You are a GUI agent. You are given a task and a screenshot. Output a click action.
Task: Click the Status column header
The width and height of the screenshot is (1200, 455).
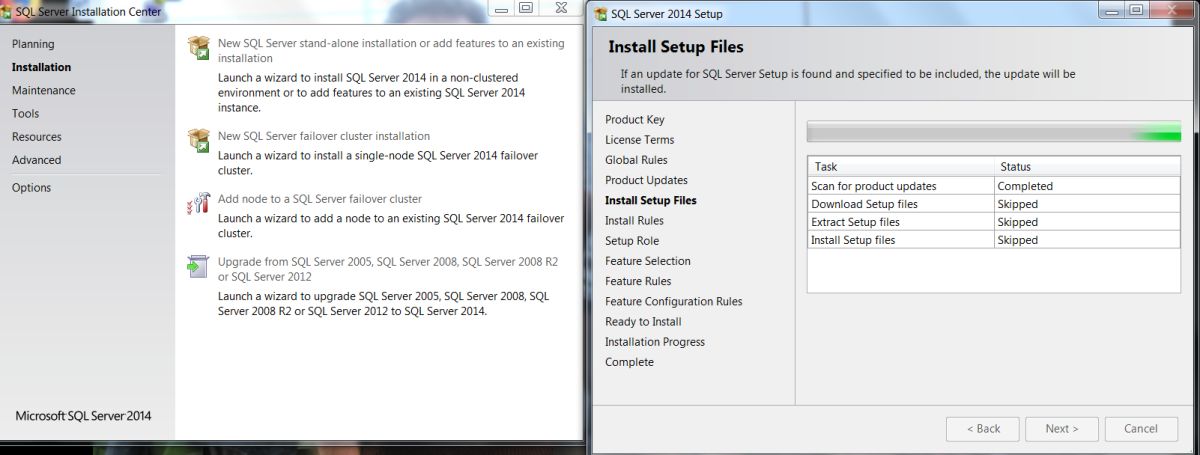1088,167
